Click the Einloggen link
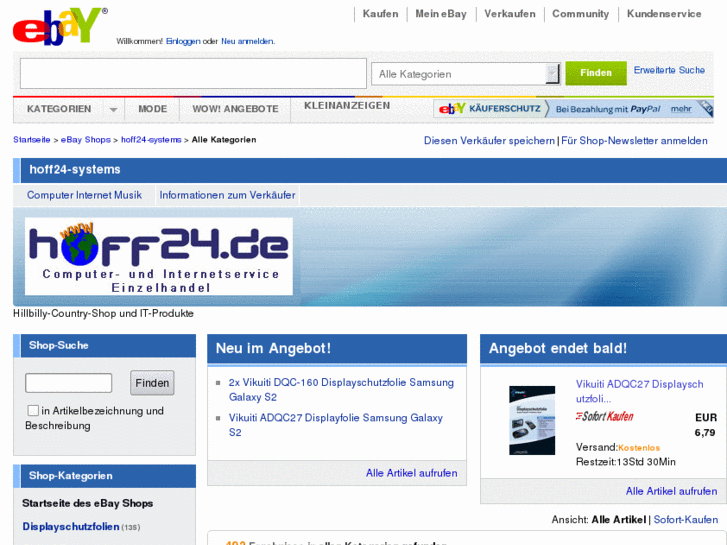Screen dimensions: 727x545 click(183, 41)
